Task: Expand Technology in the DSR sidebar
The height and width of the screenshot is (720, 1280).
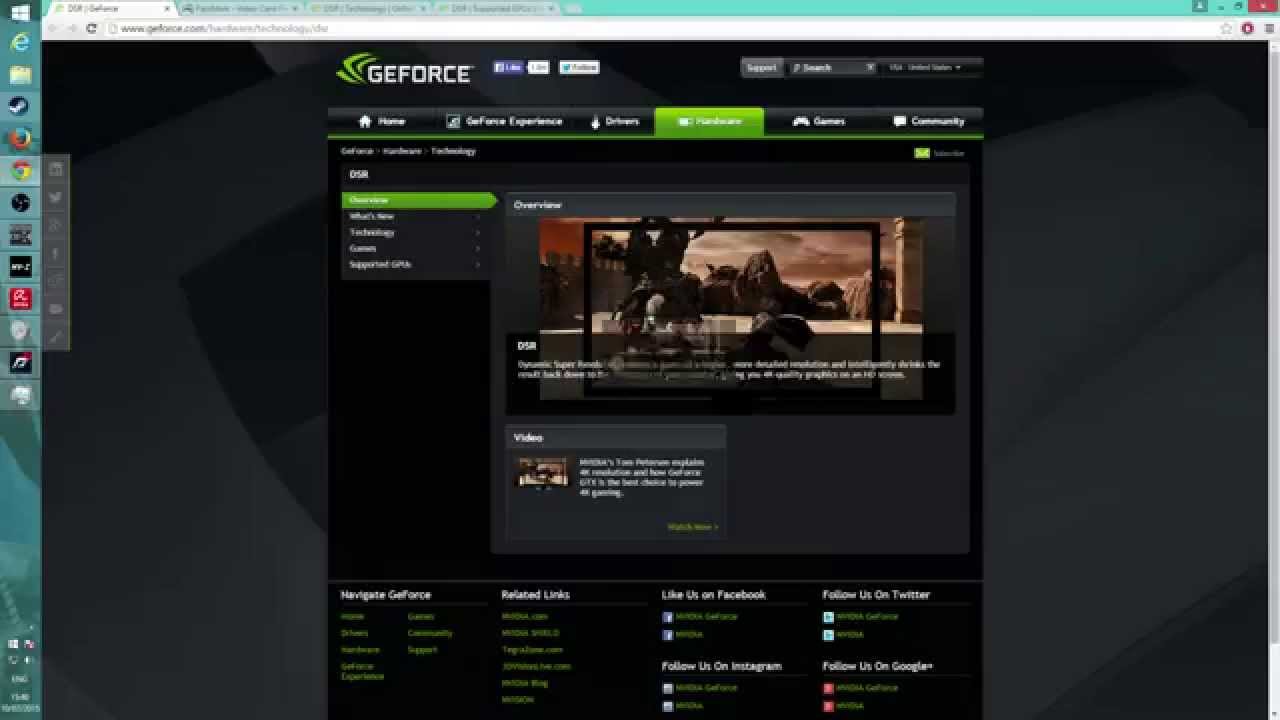Action: (x=414, y=232)
